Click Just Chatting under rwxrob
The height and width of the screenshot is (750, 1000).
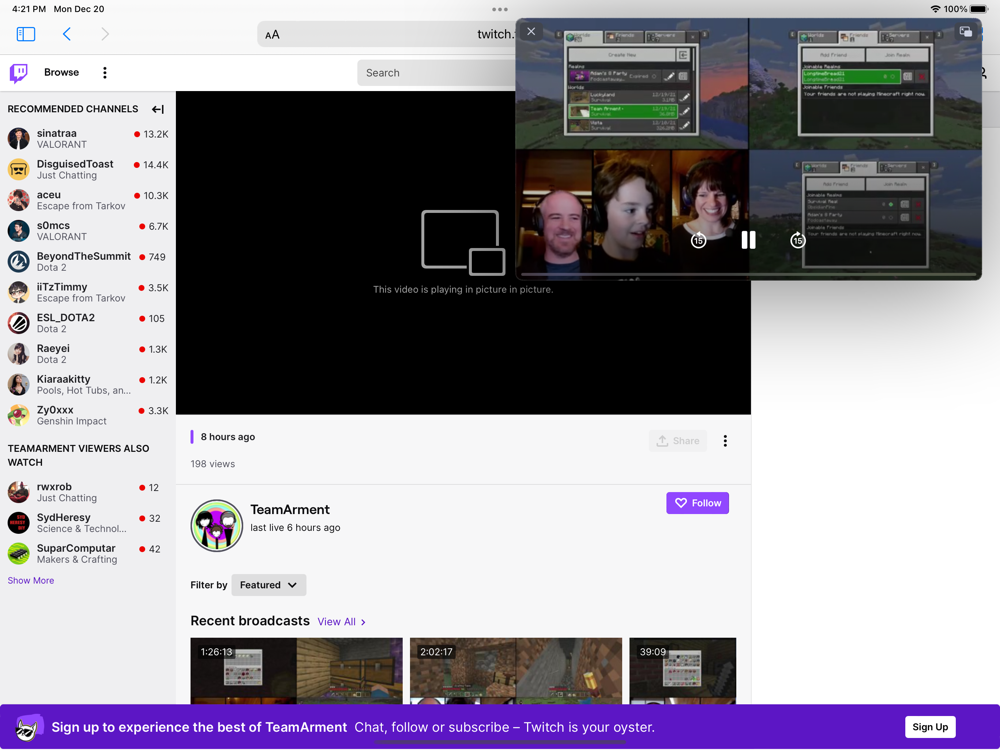click(x=67, y=497)
